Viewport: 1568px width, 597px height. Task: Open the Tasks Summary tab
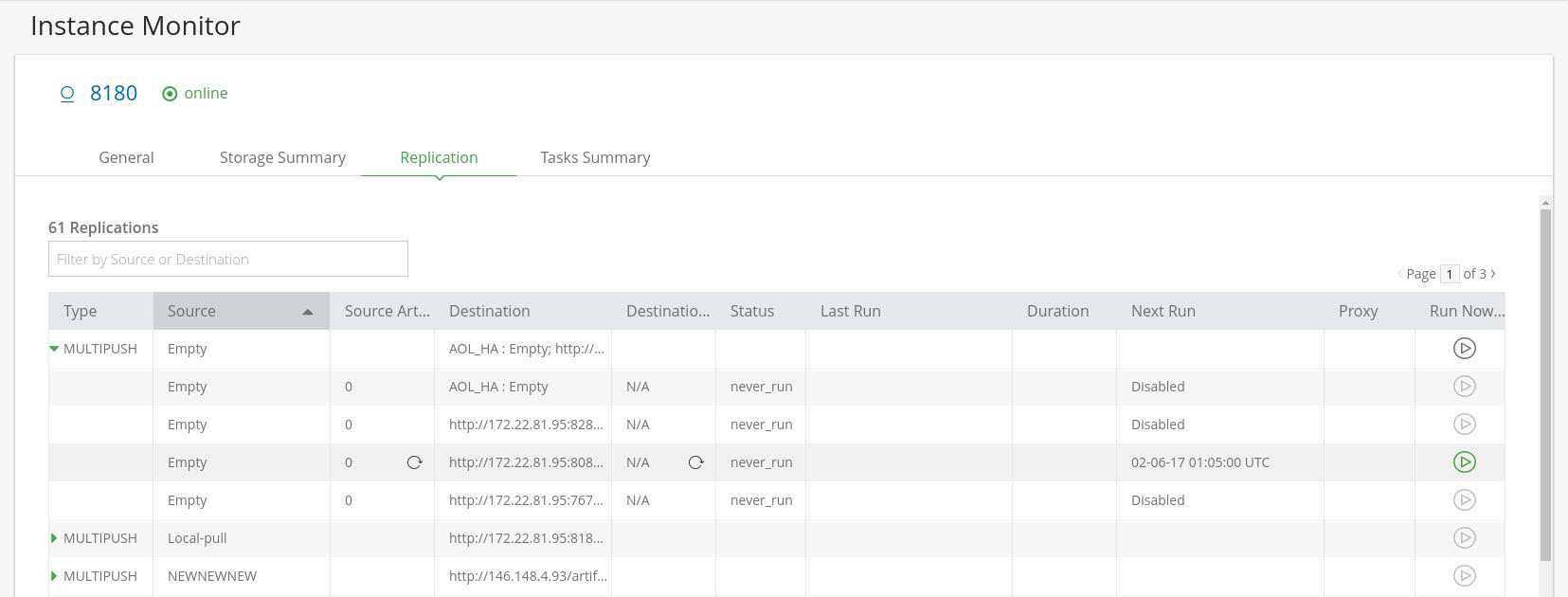click(595, 157)
